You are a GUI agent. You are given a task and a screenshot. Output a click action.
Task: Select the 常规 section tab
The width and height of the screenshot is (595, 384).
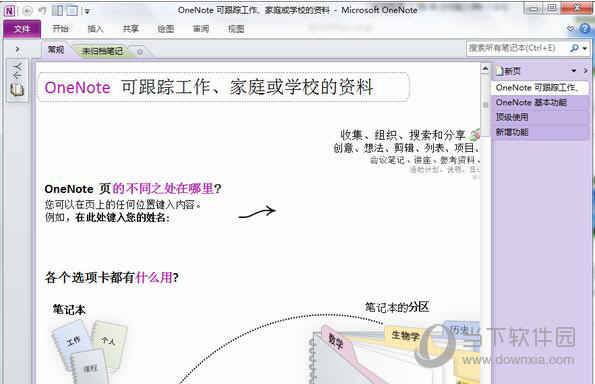[56, 50]
